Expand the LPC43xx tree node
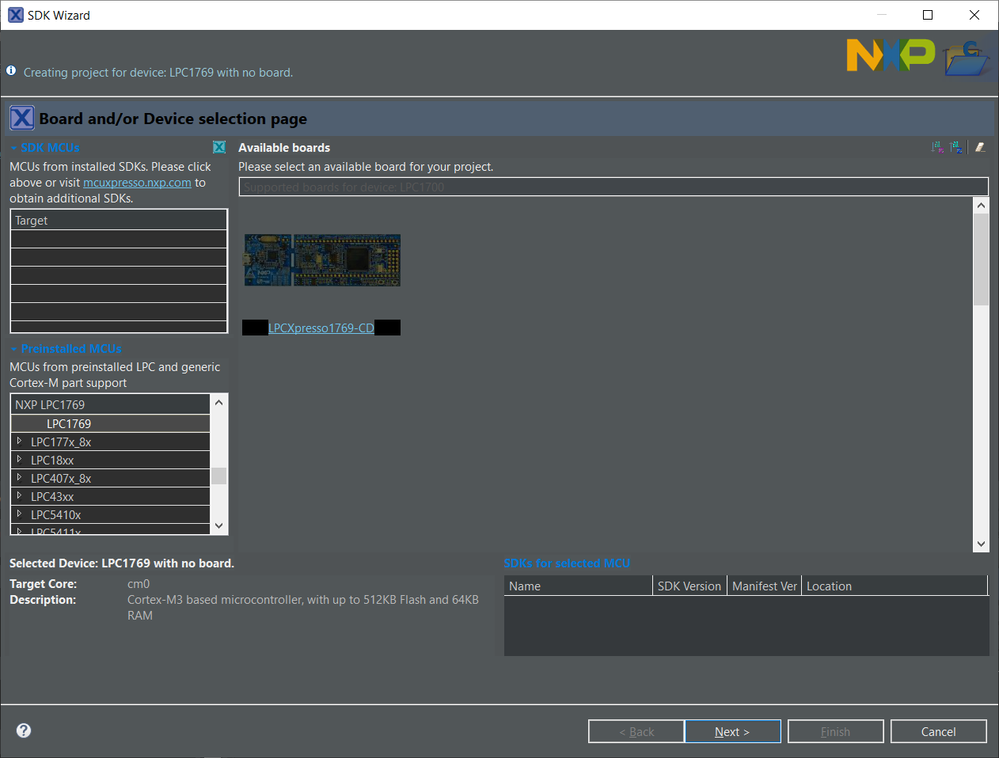Screen dimensions: 999x758 coord(19,496)
